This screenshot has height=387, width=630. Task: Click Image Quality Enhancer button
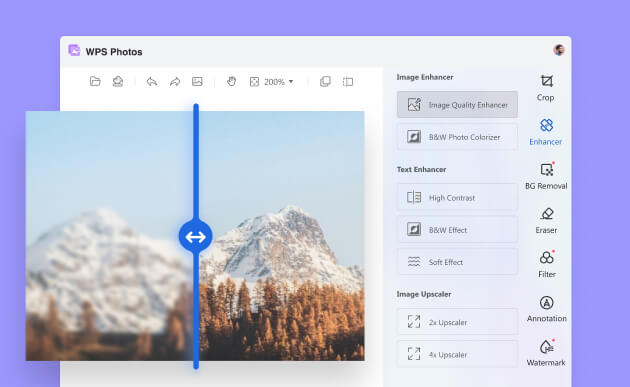pyautogui.click(x=457, y=104)
